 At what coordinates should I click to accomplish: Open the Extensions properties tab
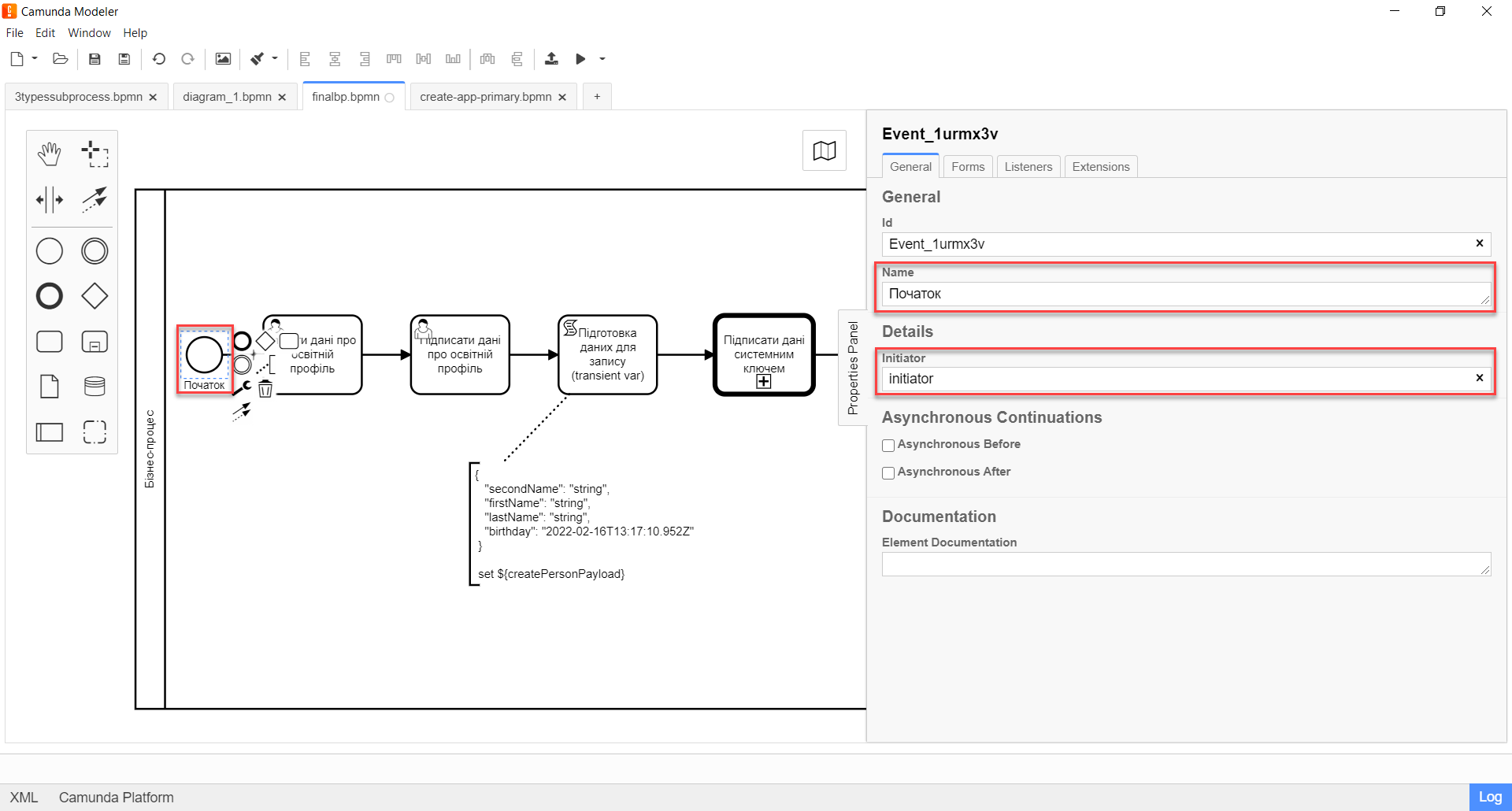pos(1101,167)
